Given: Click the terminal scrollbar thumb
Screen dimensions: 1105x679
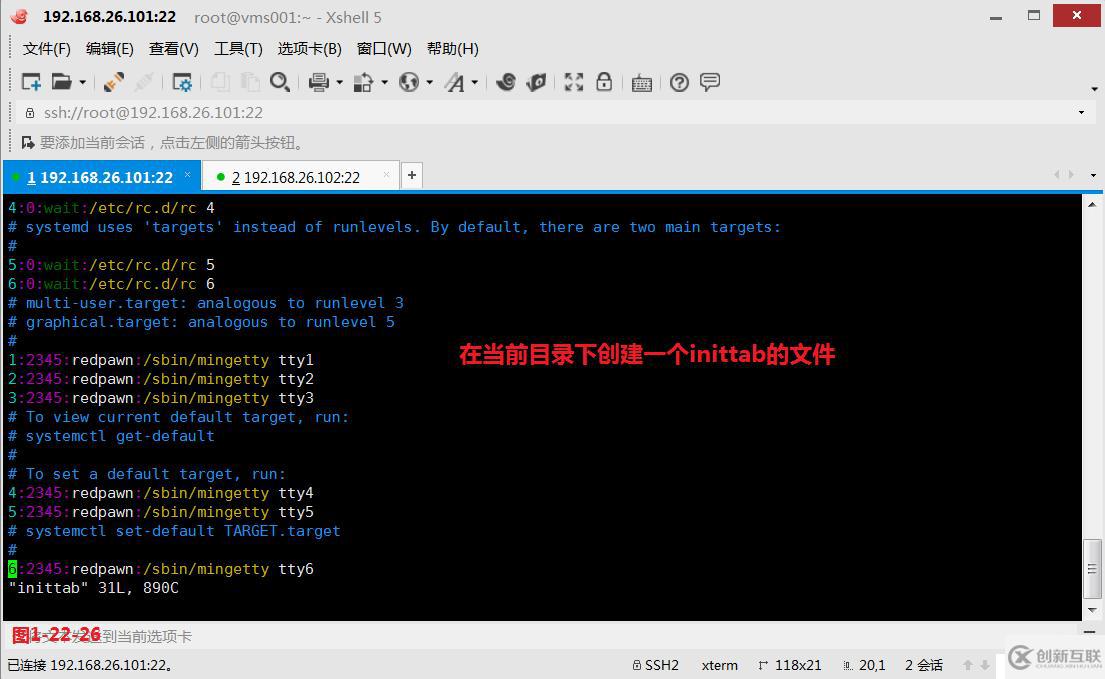Looking at the screenshot, I should point(1092,569).
